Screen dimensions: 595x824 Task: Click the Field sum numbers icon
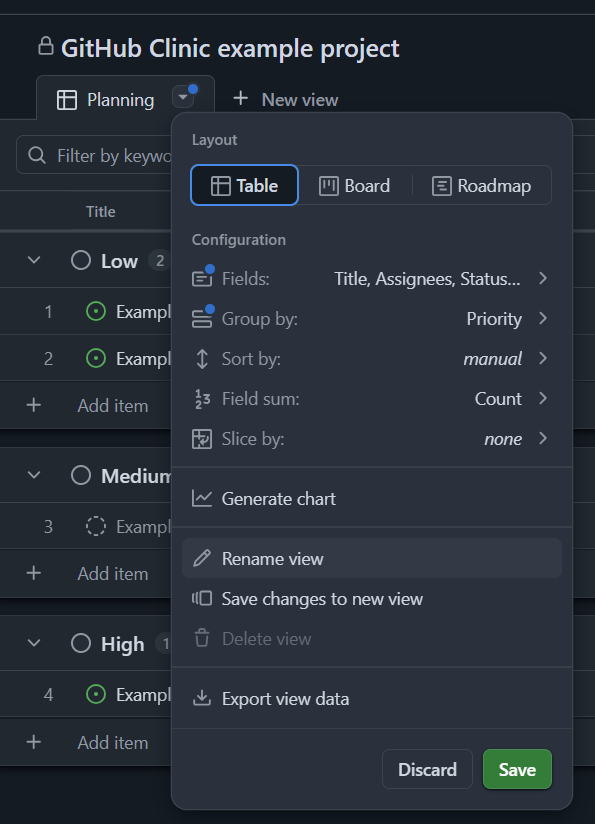[x=202, y=398]
